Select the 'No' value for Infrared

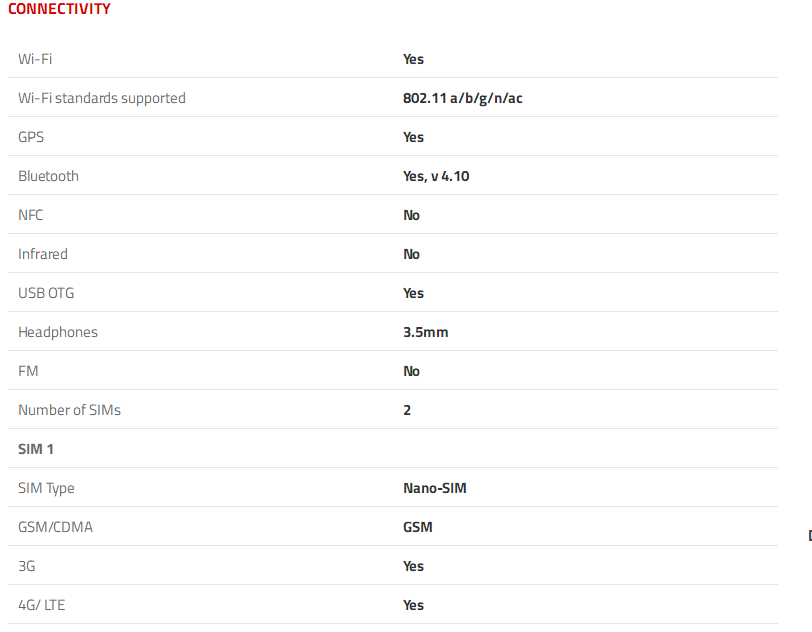[411, 254]
